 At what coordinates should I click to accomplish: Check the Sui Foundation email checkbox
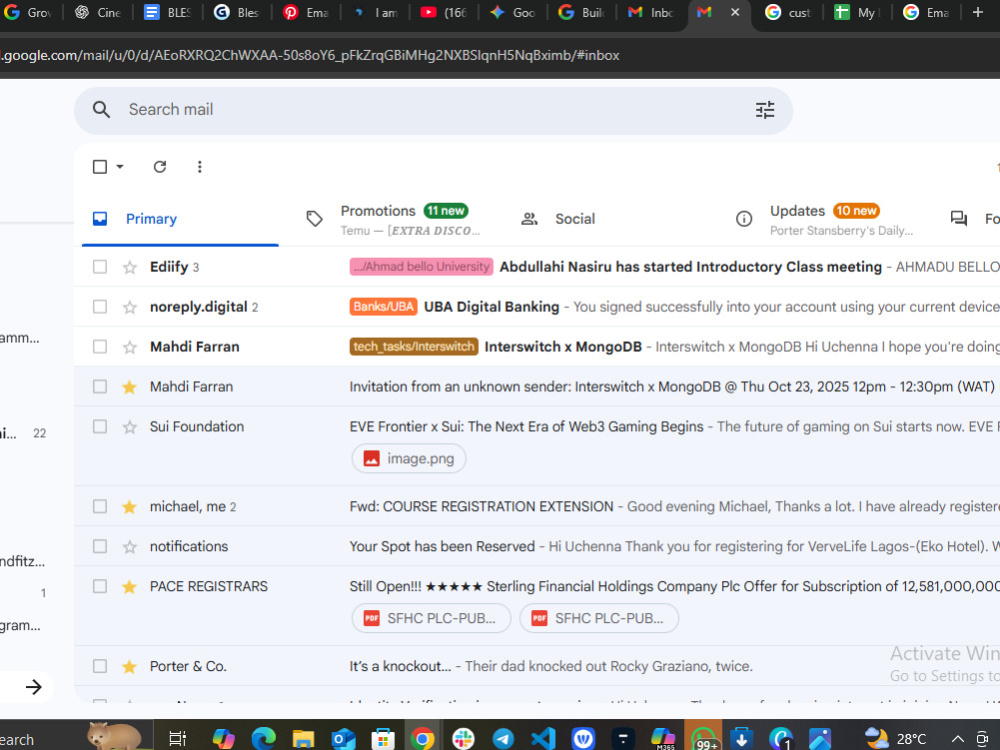(99, 426)
